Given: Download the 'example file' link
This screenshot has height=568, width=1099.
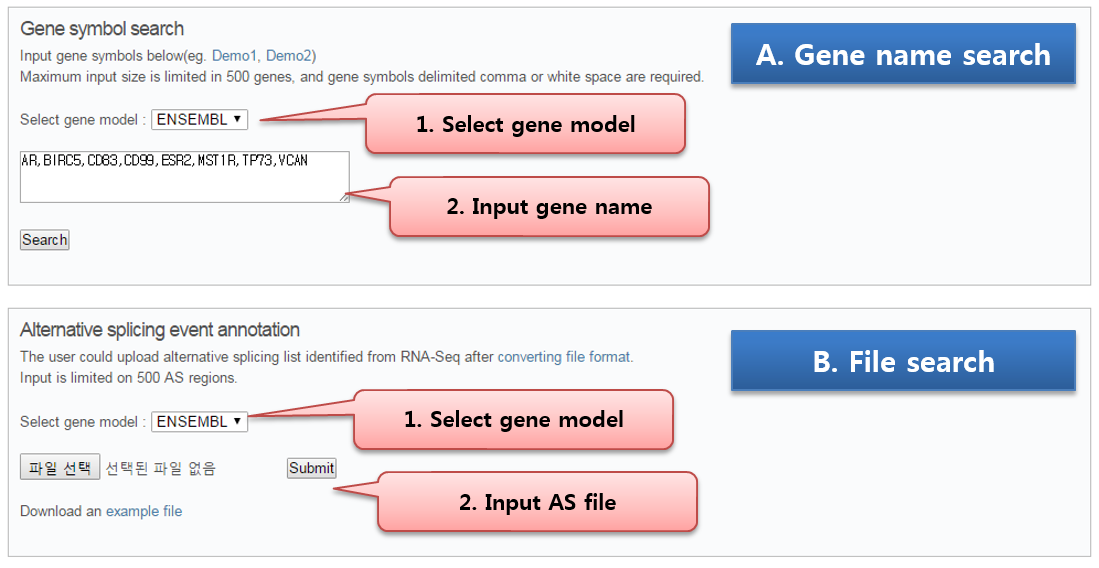Looking at the screenshot, I should (x=144, y=511).
